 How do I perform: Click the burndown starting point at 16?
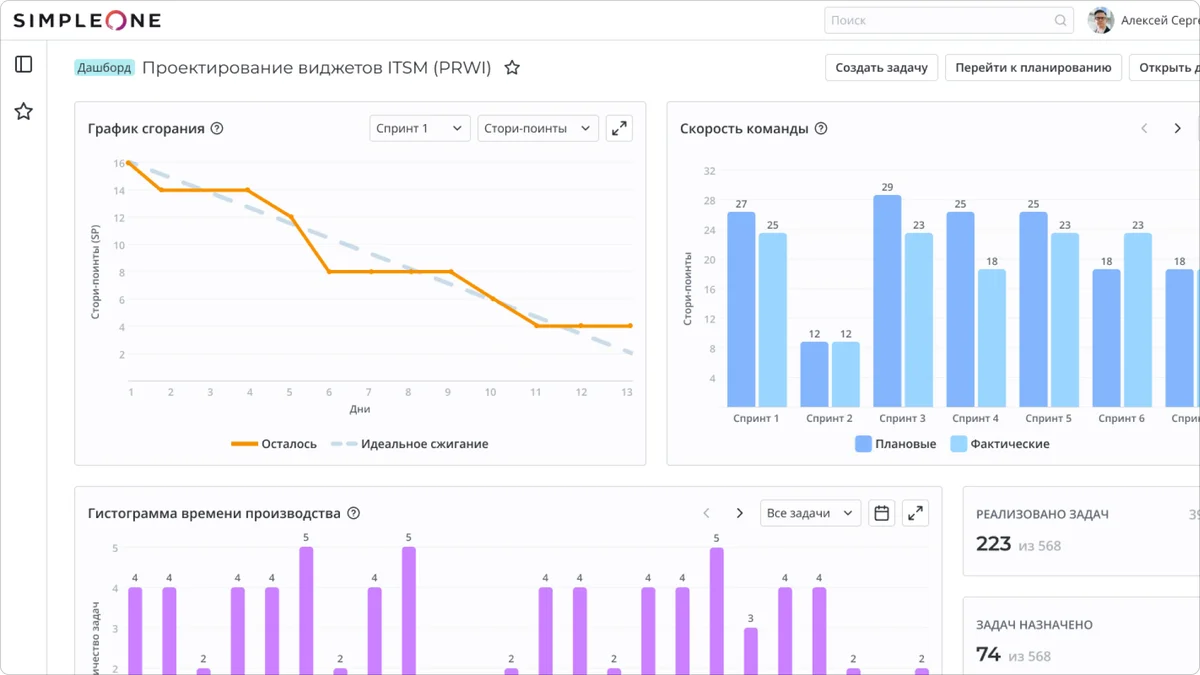click(x=128, y=163)
